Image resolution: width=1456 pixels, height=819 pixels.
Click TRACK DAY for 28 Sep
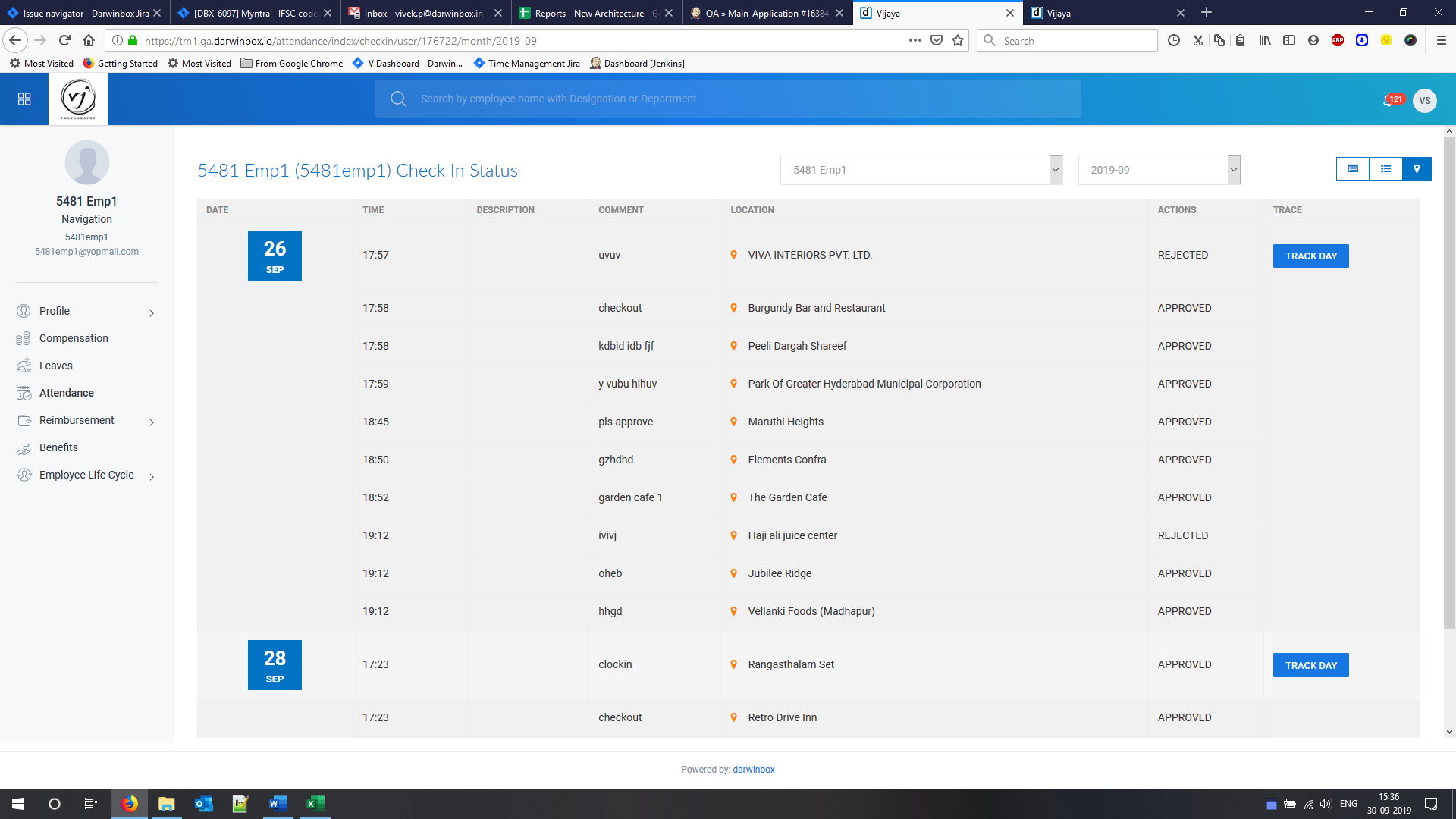click(x=1310, y=666)
